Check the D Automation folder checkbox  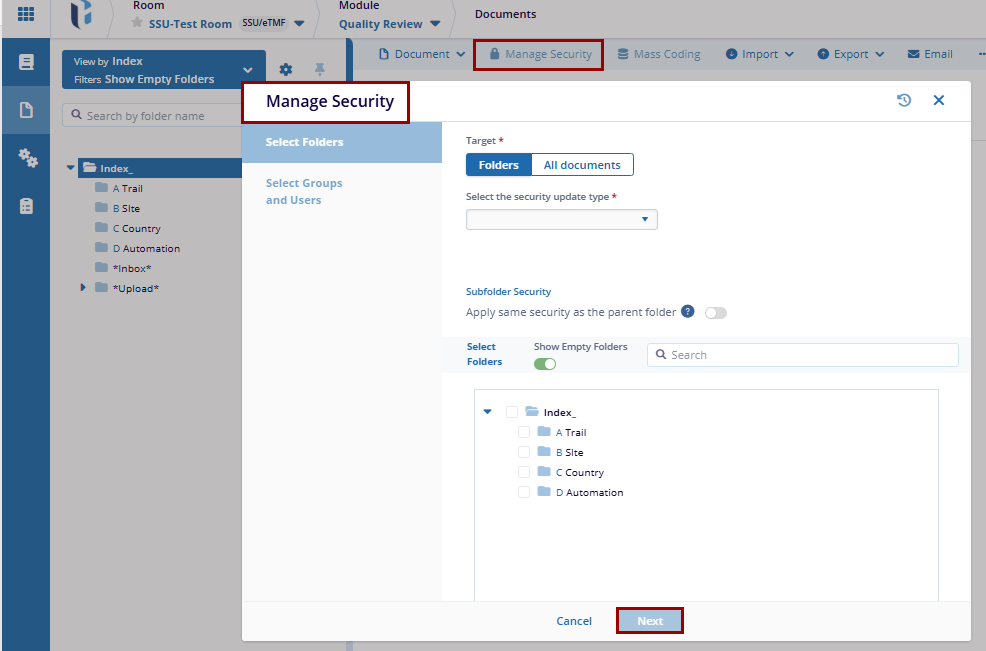point(524,492)
